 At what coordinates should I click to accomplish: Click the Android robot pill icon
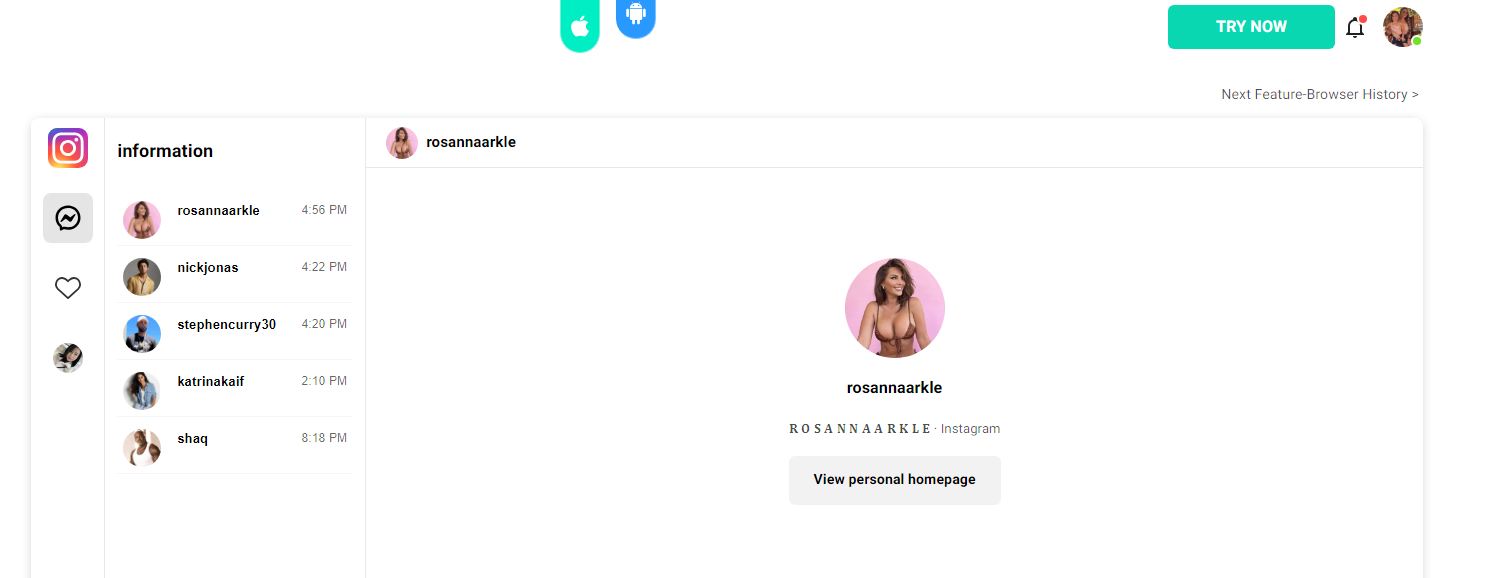coord(636,16)
